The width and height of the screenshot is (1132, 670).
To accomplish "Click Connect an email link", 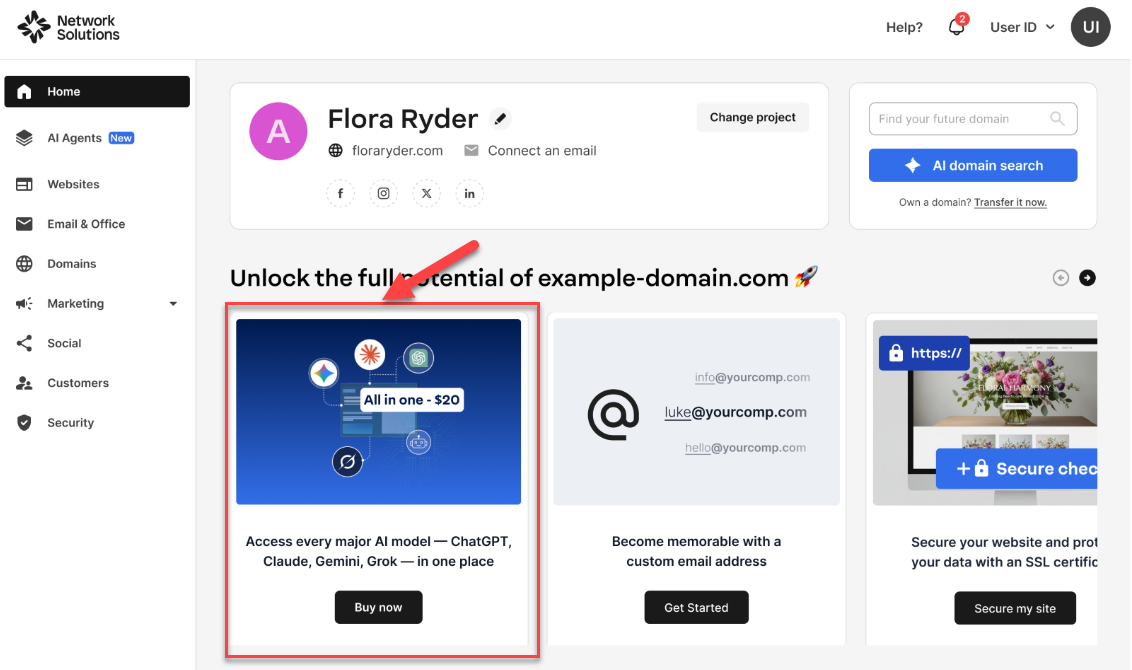I will pos(541,150).
